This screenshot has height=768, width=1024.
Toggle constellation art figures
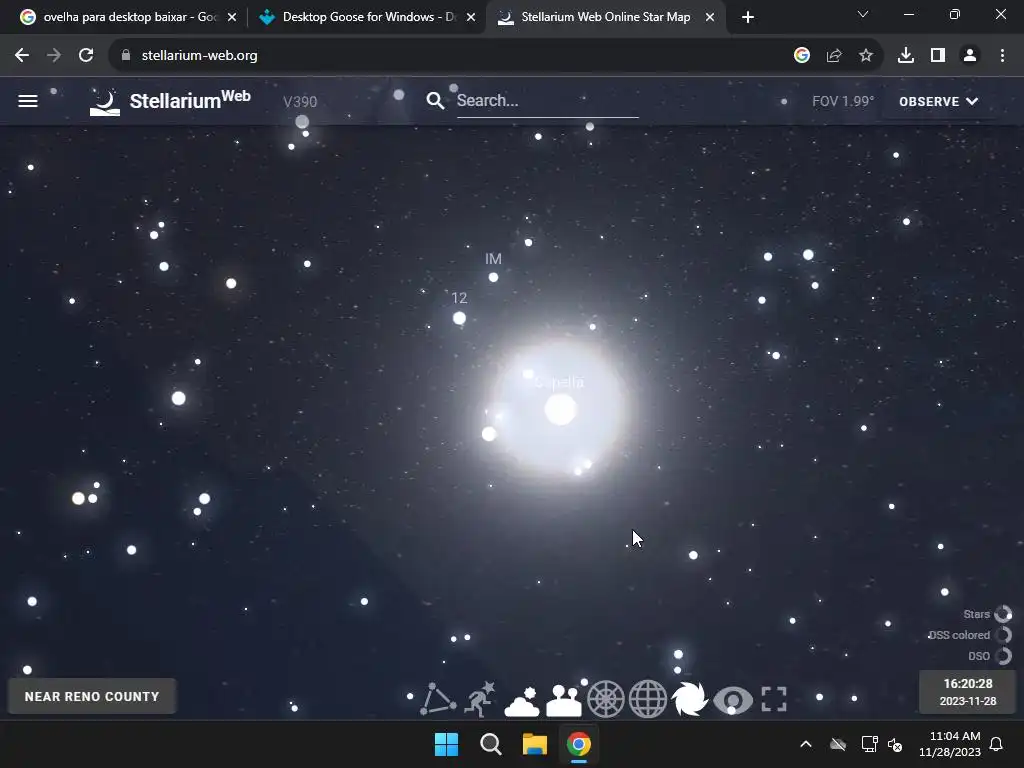[x=479, y=699]
